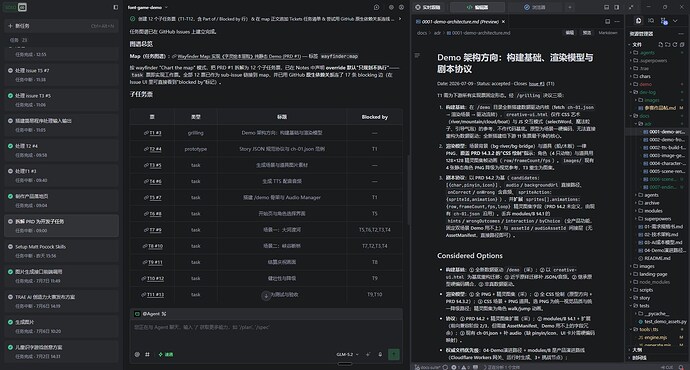Open the 'TRAE AI' task in sidebar
Viewport: 690px width, 370px height.
pos(61,301)
